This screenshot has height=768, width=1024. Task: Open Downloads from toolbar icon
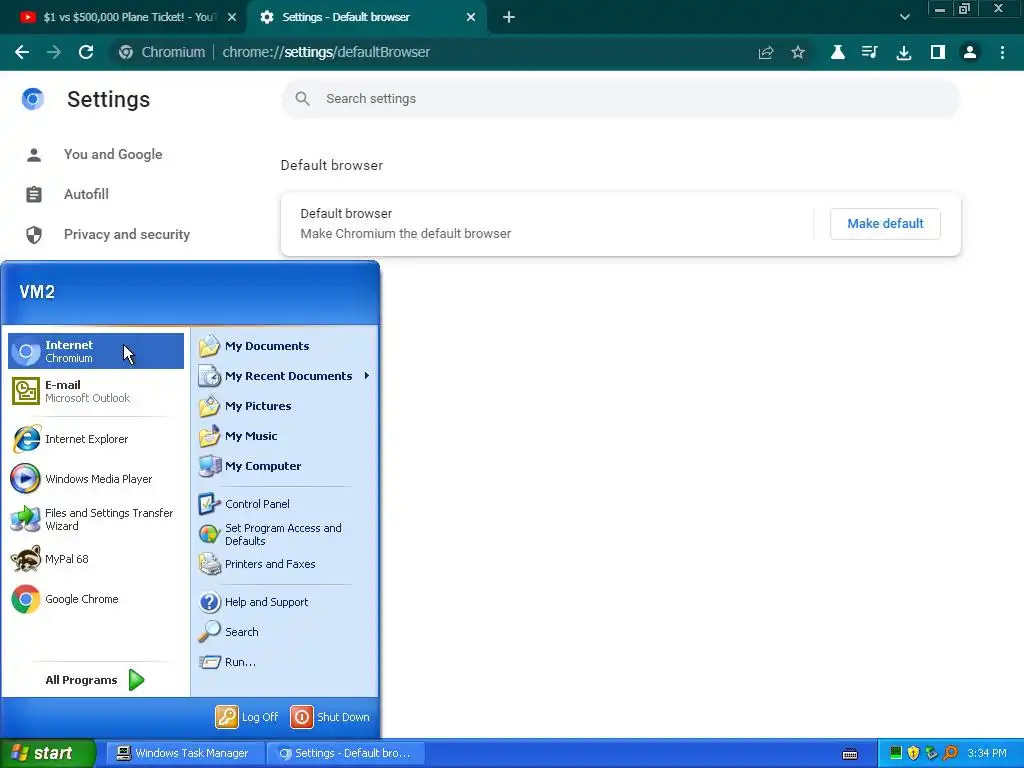(x=903, y=52)
